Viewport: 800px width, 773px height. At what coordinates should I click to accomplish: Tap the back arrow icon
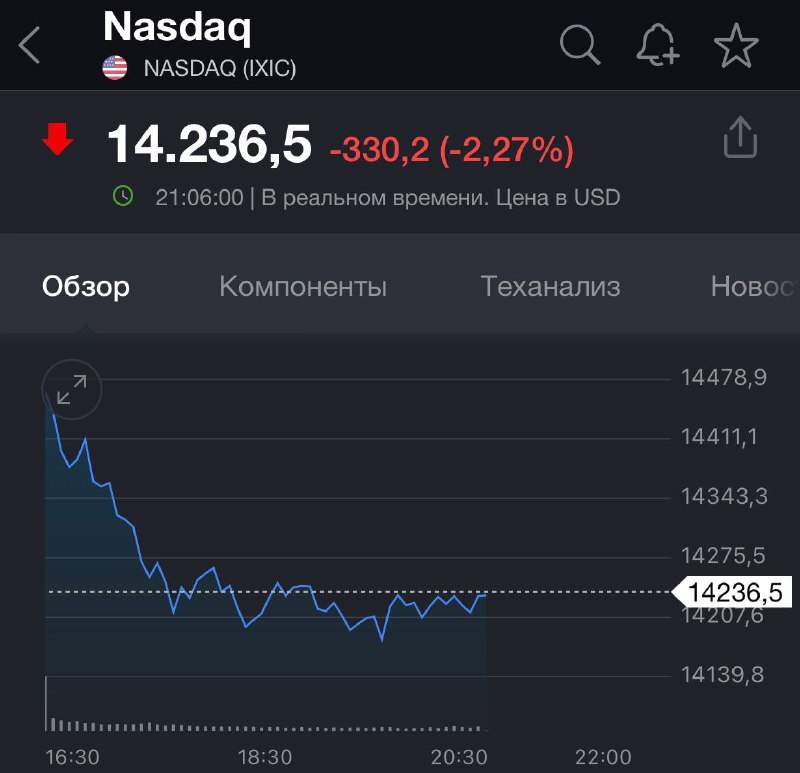click(30, 45)
